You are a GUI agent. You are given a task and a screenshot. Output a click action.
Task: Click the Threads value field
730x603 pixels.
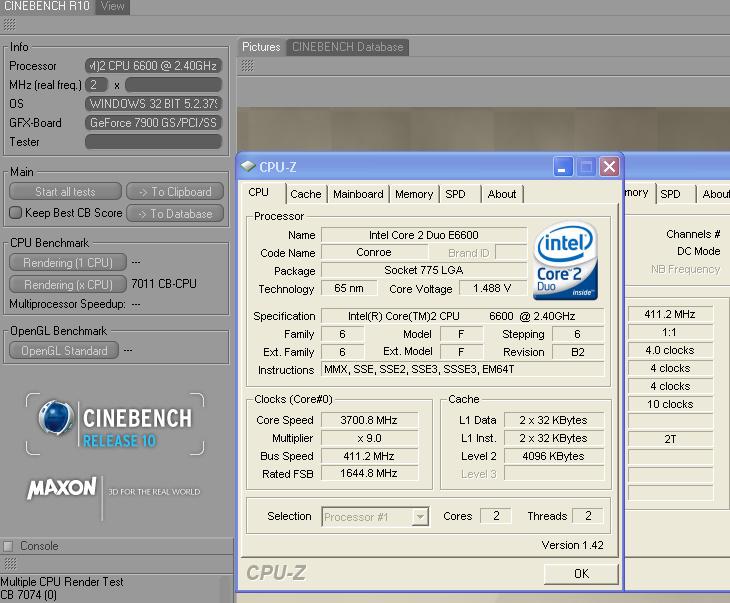tap(588, 515)
